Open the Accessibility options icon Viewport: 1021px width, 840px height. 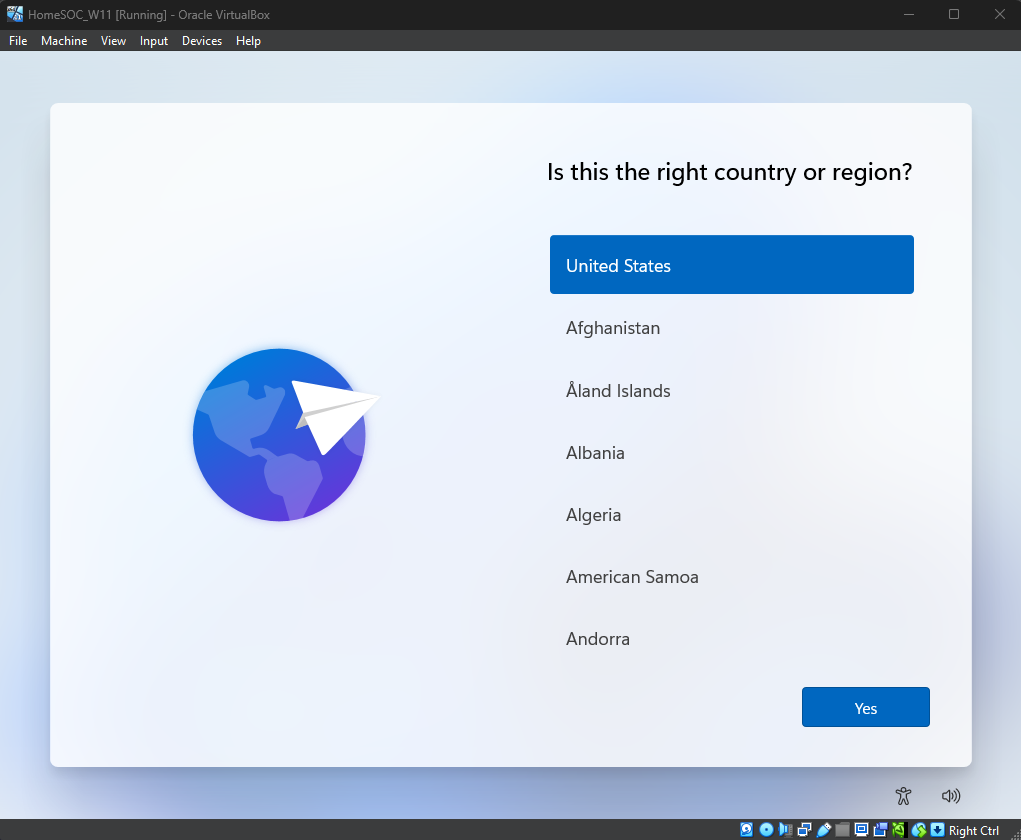(904, 796)
